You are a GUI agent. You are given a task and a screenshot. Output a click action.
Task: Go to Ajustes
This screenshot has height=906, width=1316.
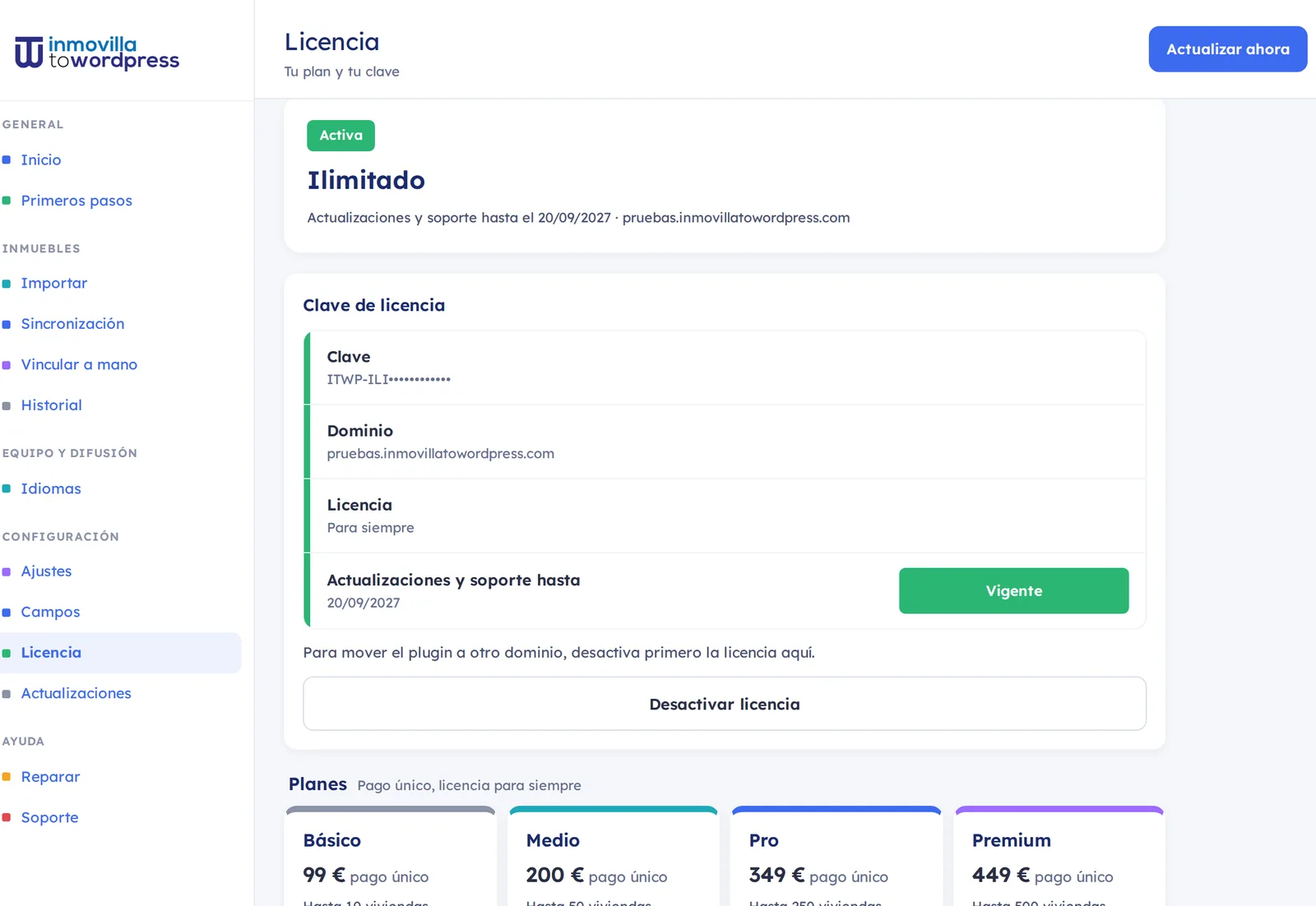tap(46, 571)
